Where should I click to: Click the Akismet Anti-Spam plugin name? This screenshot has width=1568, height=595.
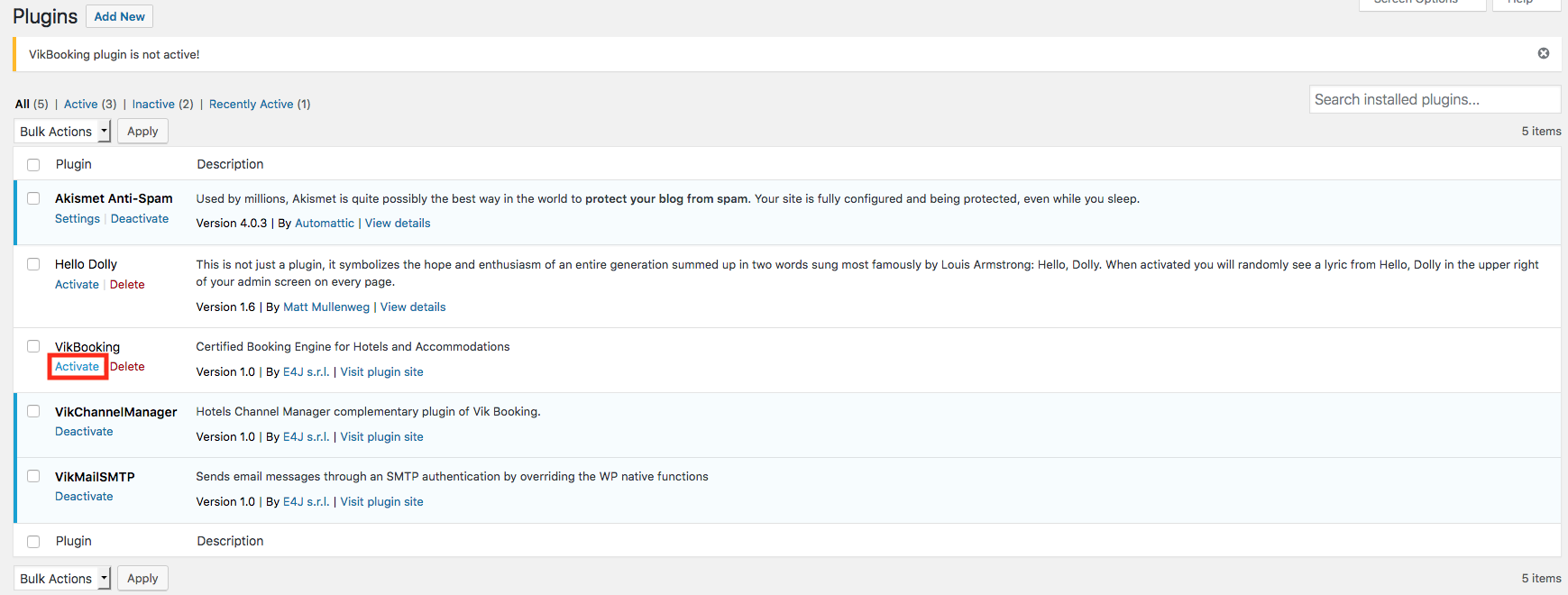(114, 198)
